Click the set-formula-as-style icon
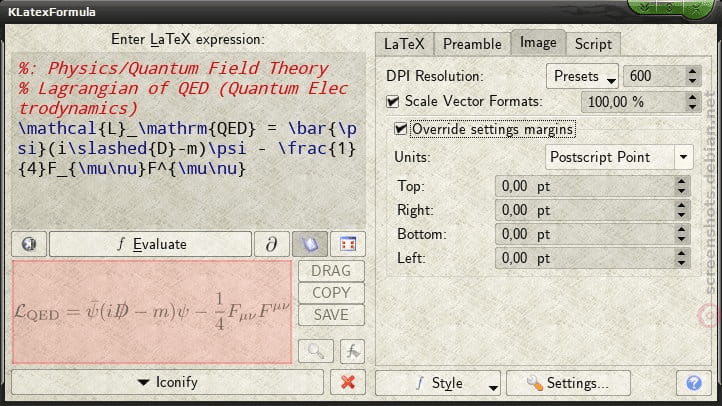This screenshot has width=722, height=406. tap(352, 351)
